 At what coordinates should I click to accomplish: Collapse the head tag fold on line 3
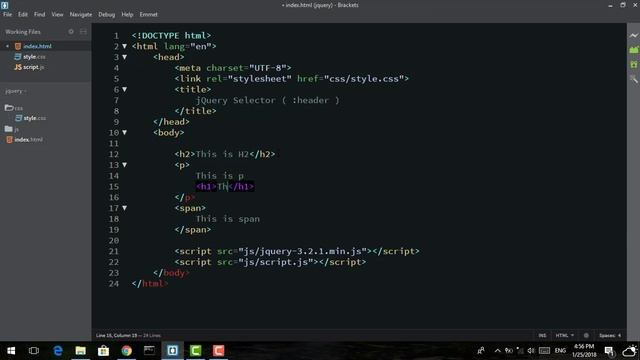tap(124, 57)
